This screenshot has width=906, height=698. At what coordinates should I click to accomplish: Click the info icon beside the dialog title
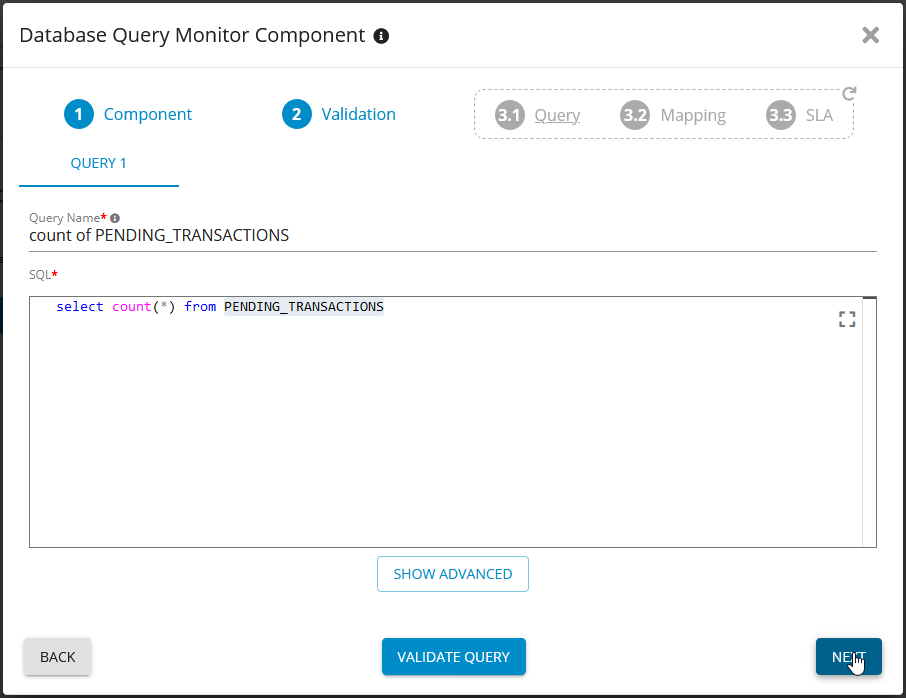pos(381,36)
